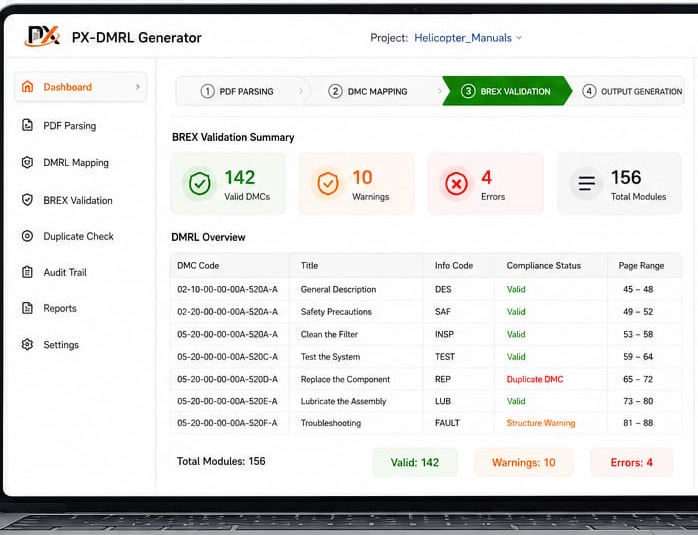The image size is (698, 535).
Task: Select DMC code 05-20-00-00-00A-520D-A
Action: pyautogui.click(x=227, y=379)
